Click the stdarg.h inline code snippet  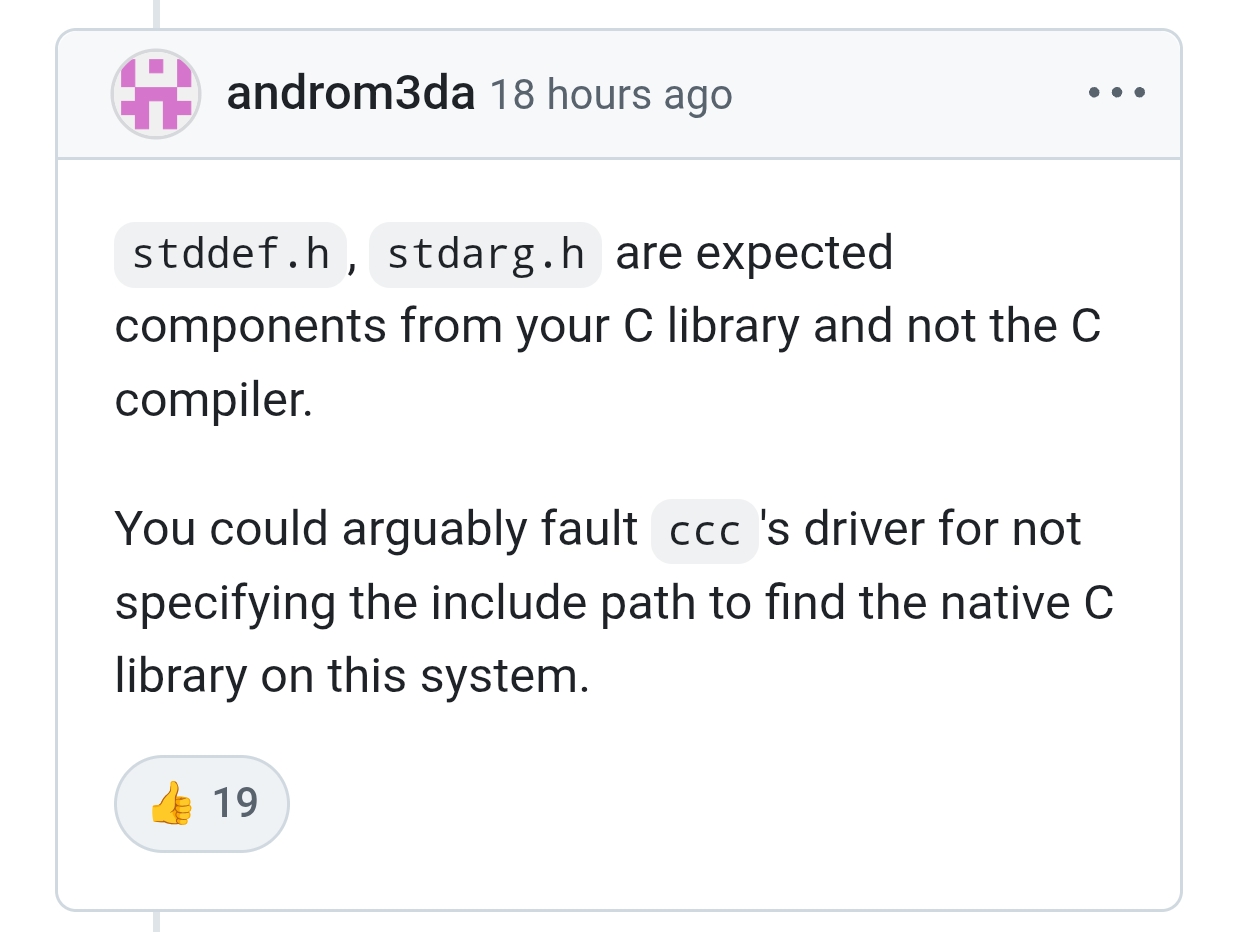485,255
